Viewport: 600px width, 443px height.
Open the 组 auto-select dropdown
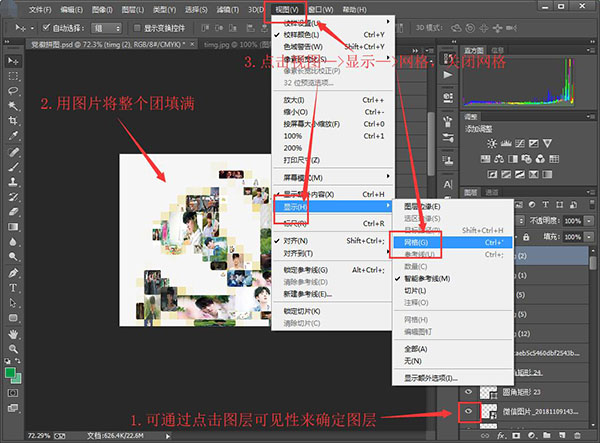pos(106,28)
